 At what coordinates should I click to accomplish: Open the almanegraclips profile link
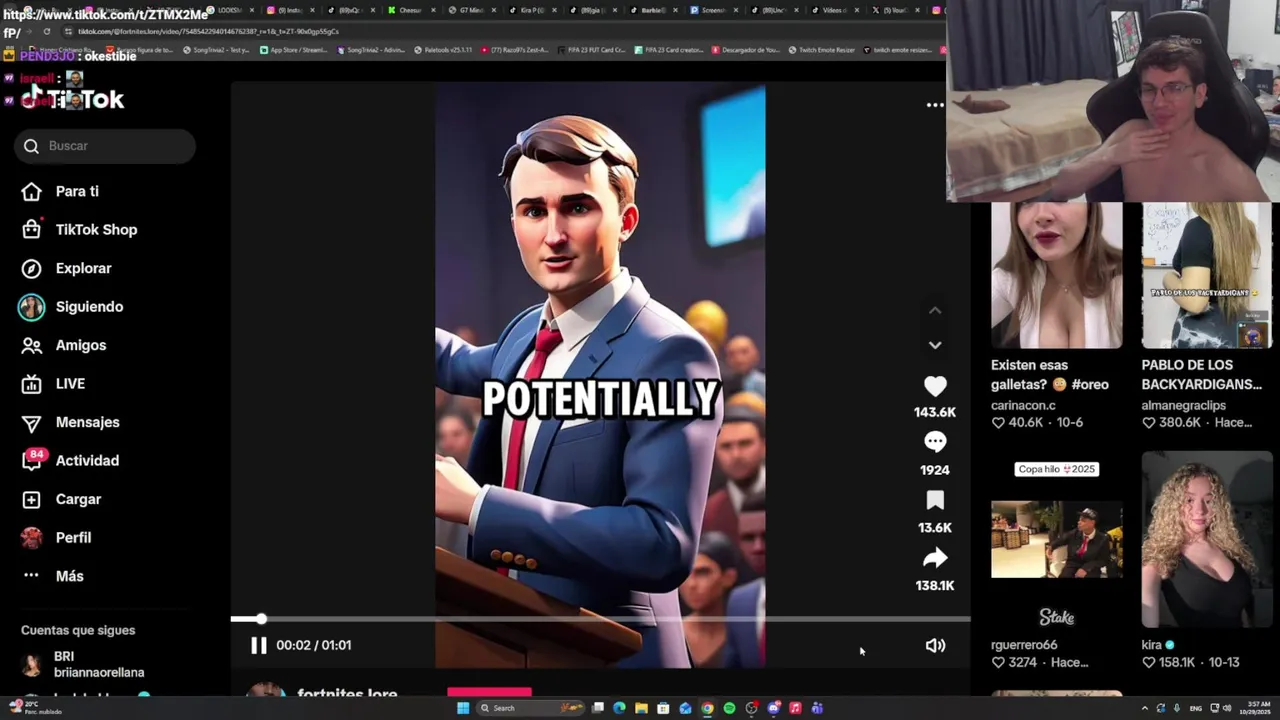click(x=1183, y=405)
